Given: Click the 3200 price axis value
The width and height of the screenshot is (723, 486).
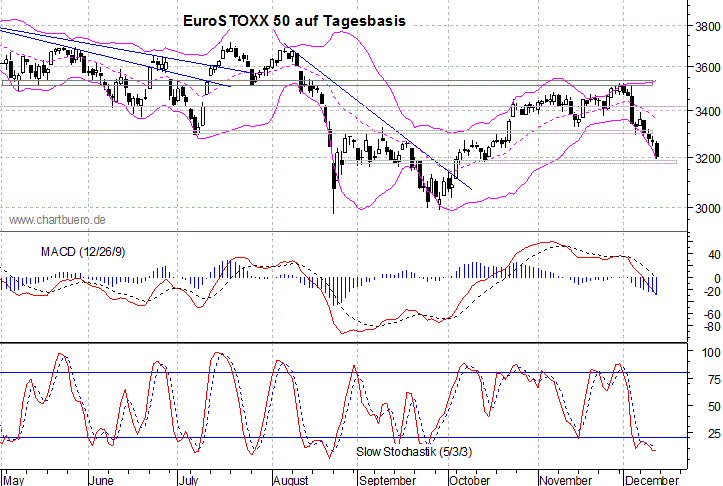Looking at the screenshot, I should (x=708, y=159).
